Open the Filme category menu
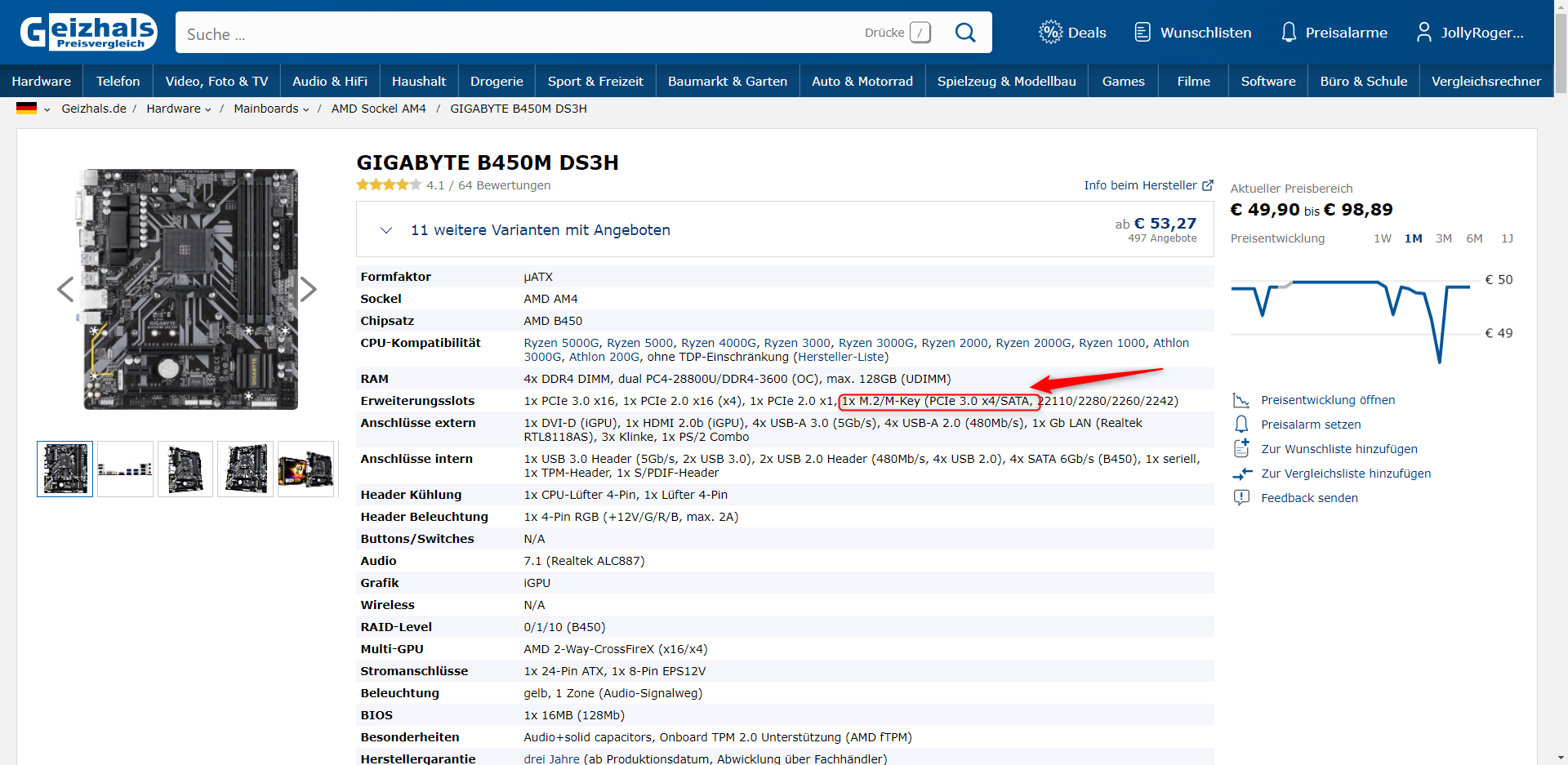The height and width of the screenshot is (765, 1568). click(x=1194, y=81)
